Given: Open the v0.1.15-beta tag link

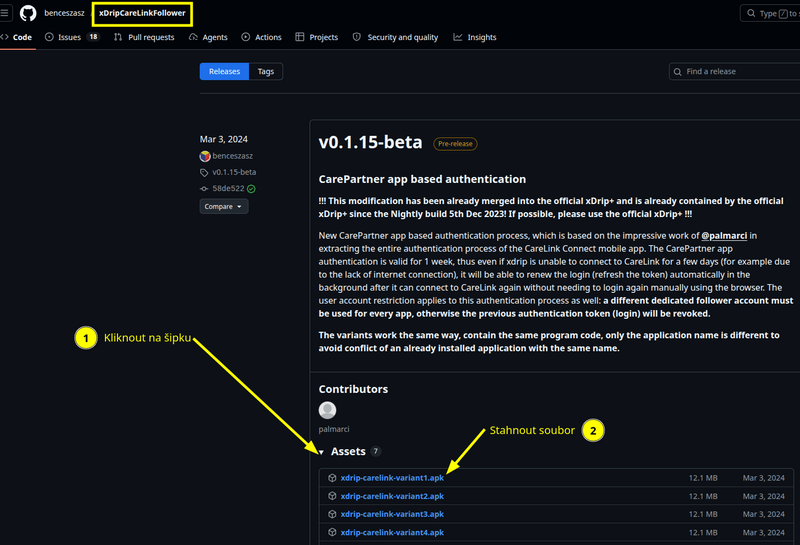Looking at the screenshot, I should (x=234, y=172).
